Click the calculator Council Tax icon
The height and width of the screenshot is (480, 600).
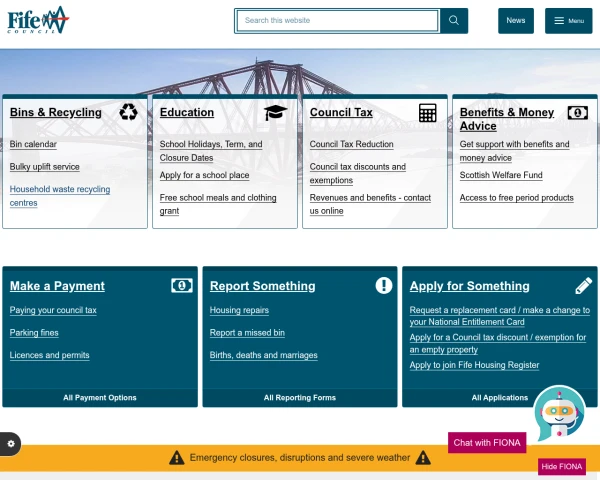427,113
